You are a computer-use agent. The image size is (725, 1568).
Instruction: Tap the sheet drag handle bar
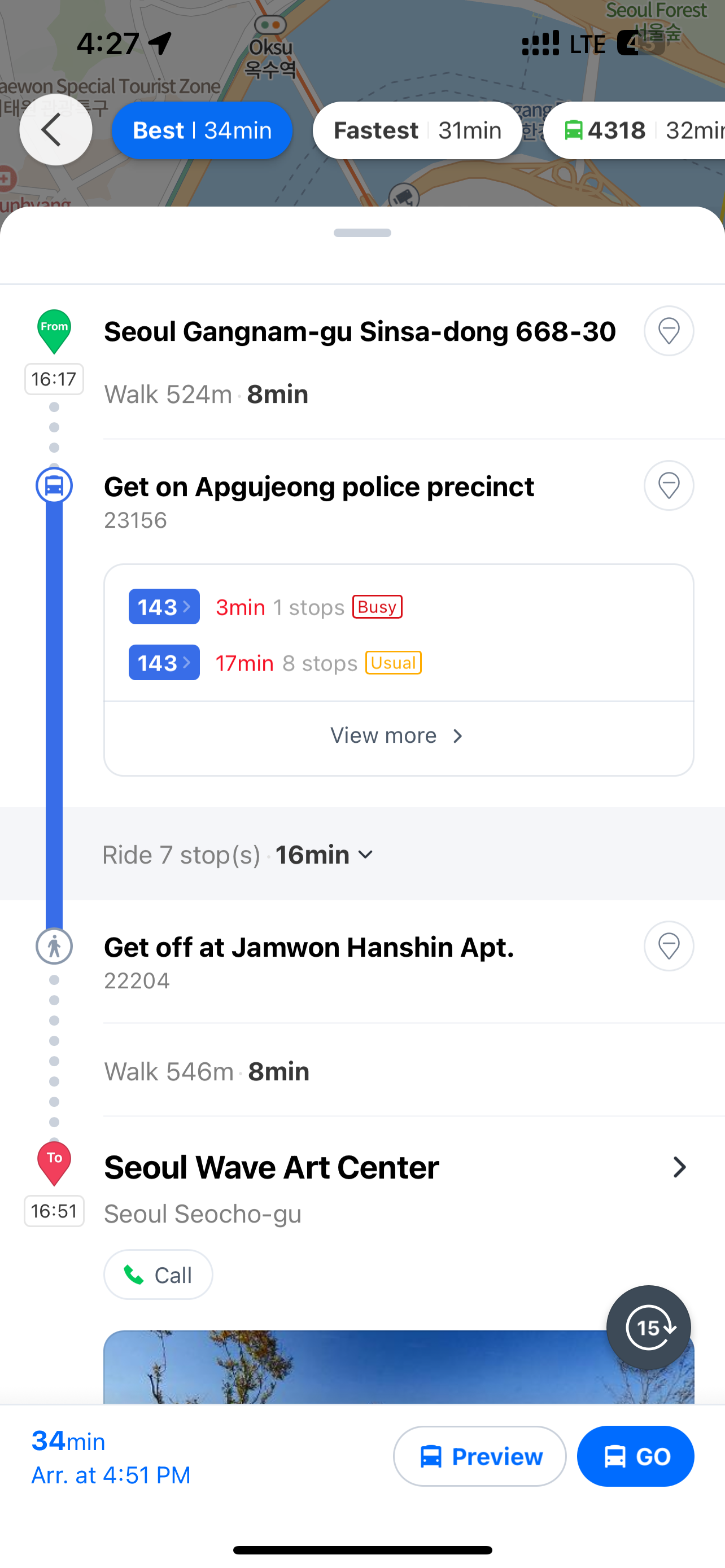pos(362,233)
